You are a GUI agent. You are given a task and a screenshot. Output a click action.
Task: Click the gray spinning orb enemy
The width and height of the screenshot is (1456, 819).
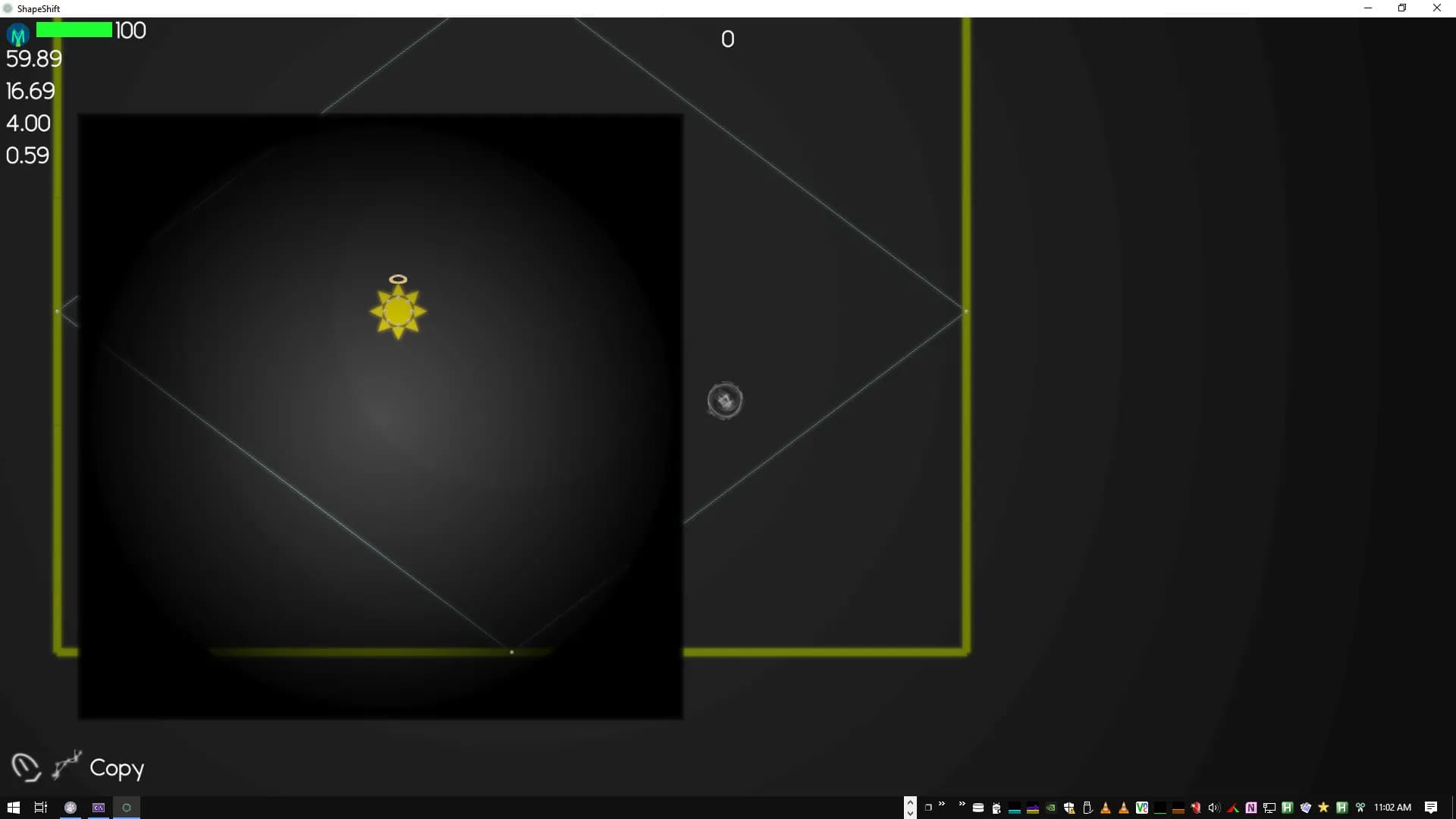tap(725, 400)
